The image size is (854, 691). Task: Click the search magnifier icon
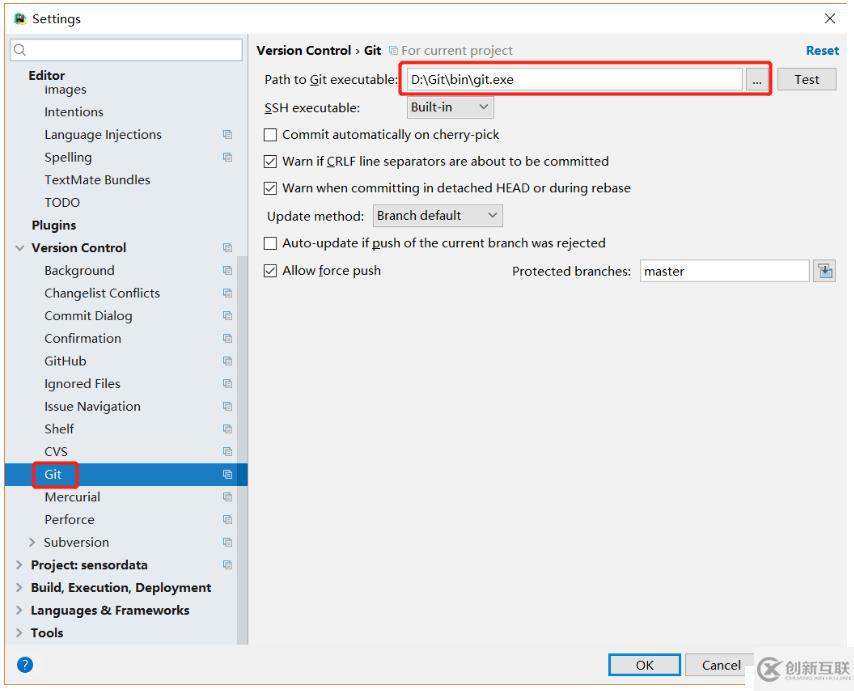[20, 50]
